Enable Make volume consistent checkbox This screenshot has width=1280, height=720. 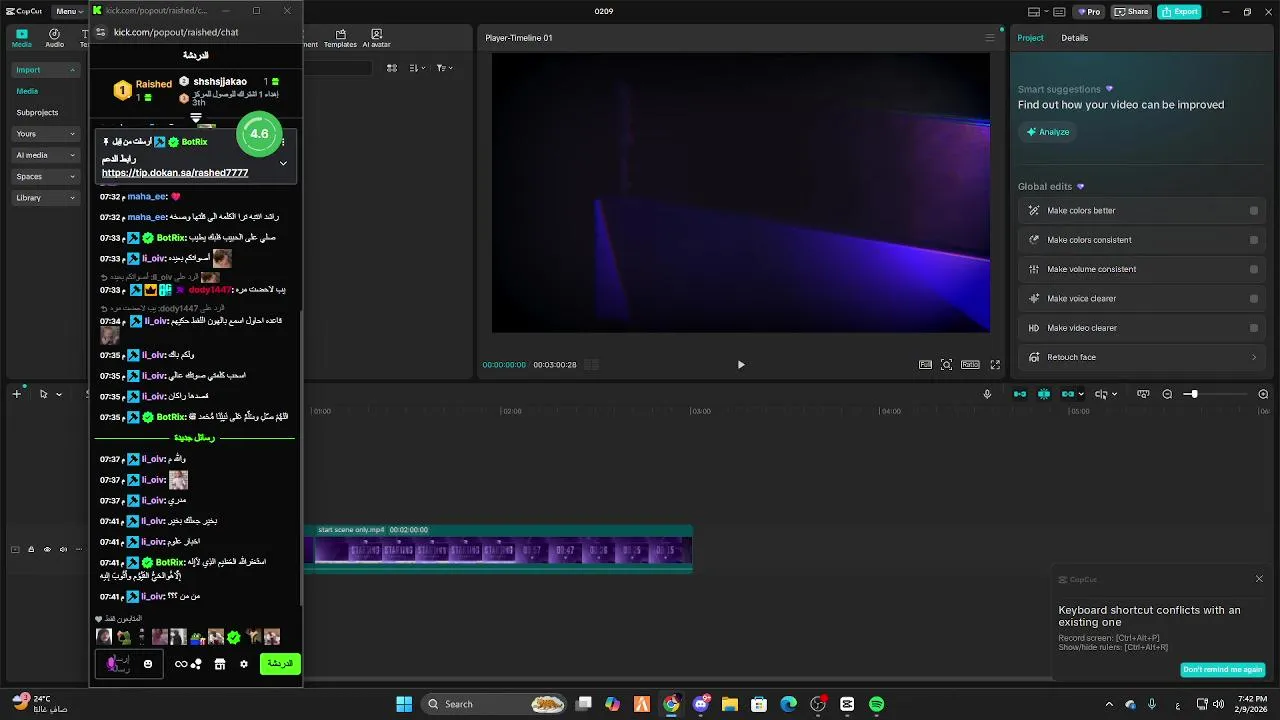[x=1254, y=269]
